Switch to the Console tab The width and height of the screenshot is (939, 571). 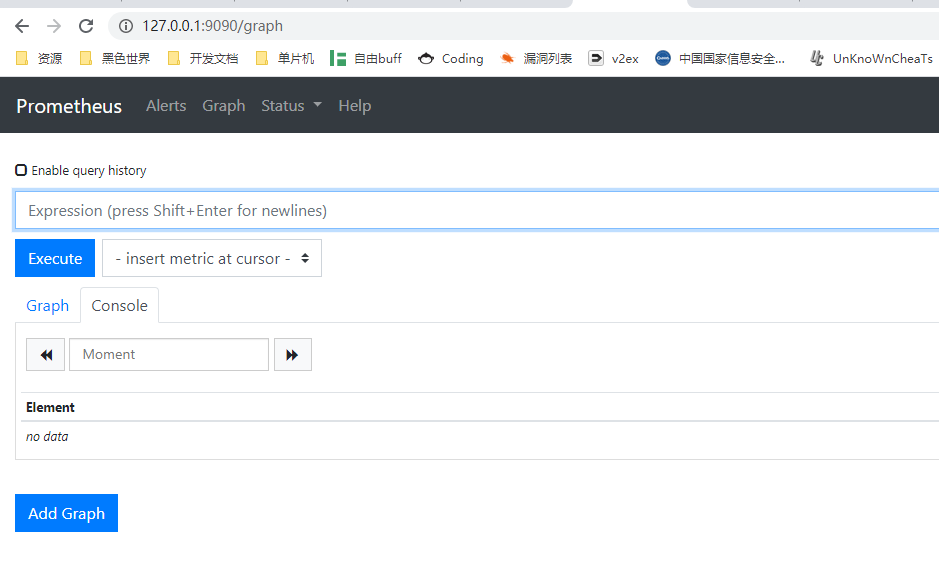tap(119, 306)
